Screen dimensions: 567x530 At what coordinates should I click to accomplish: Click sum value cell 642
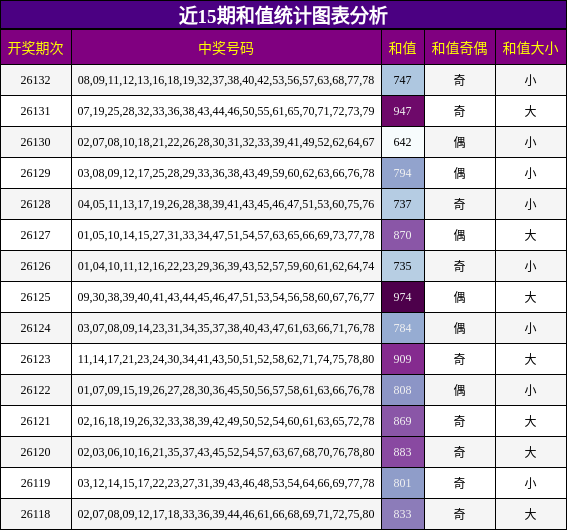point(402,142)
